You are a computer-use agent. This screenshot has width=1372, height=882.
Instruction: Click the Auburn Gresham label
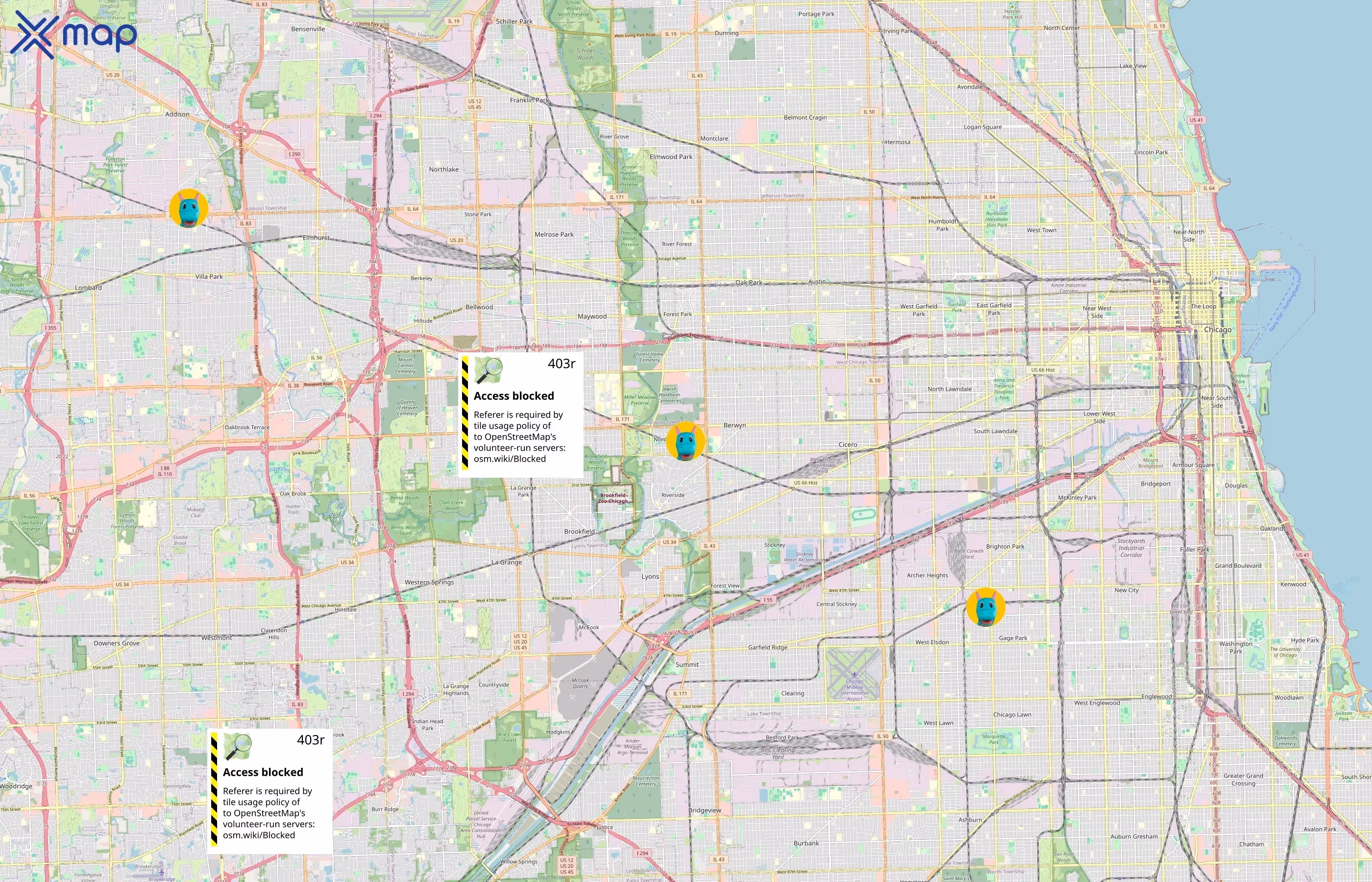[x=1134, y=836]
